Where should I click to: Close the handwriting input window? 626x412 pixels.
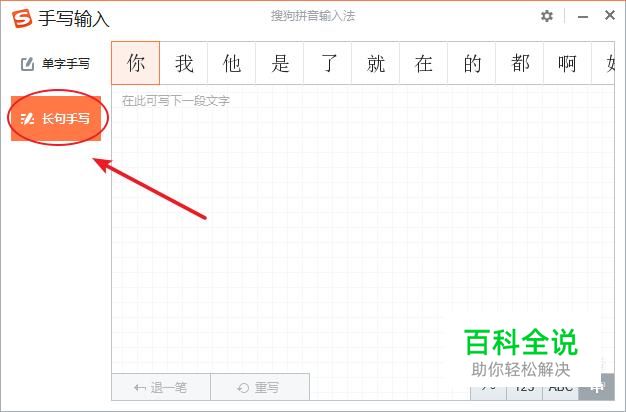610,16
